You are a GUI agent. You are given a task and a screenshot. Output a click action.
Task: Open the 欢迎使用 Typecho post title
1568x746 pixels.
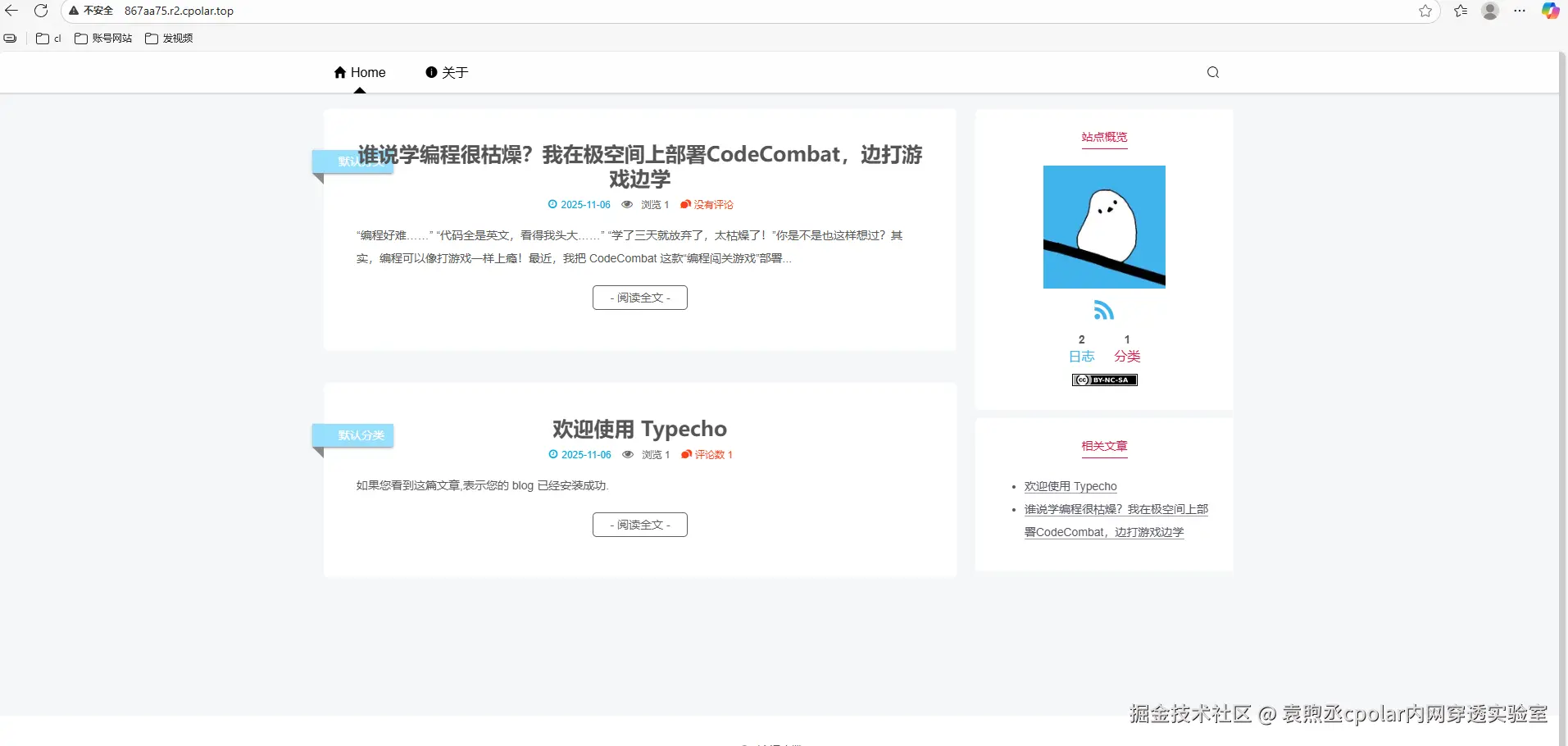(x=639, y=429)
